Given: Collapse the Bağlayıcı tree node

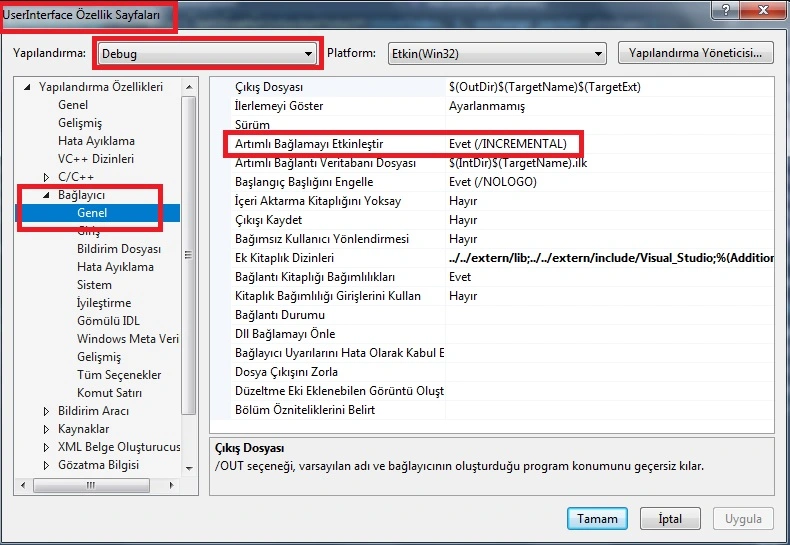Looking at the screenshot, I should point(46,195).
